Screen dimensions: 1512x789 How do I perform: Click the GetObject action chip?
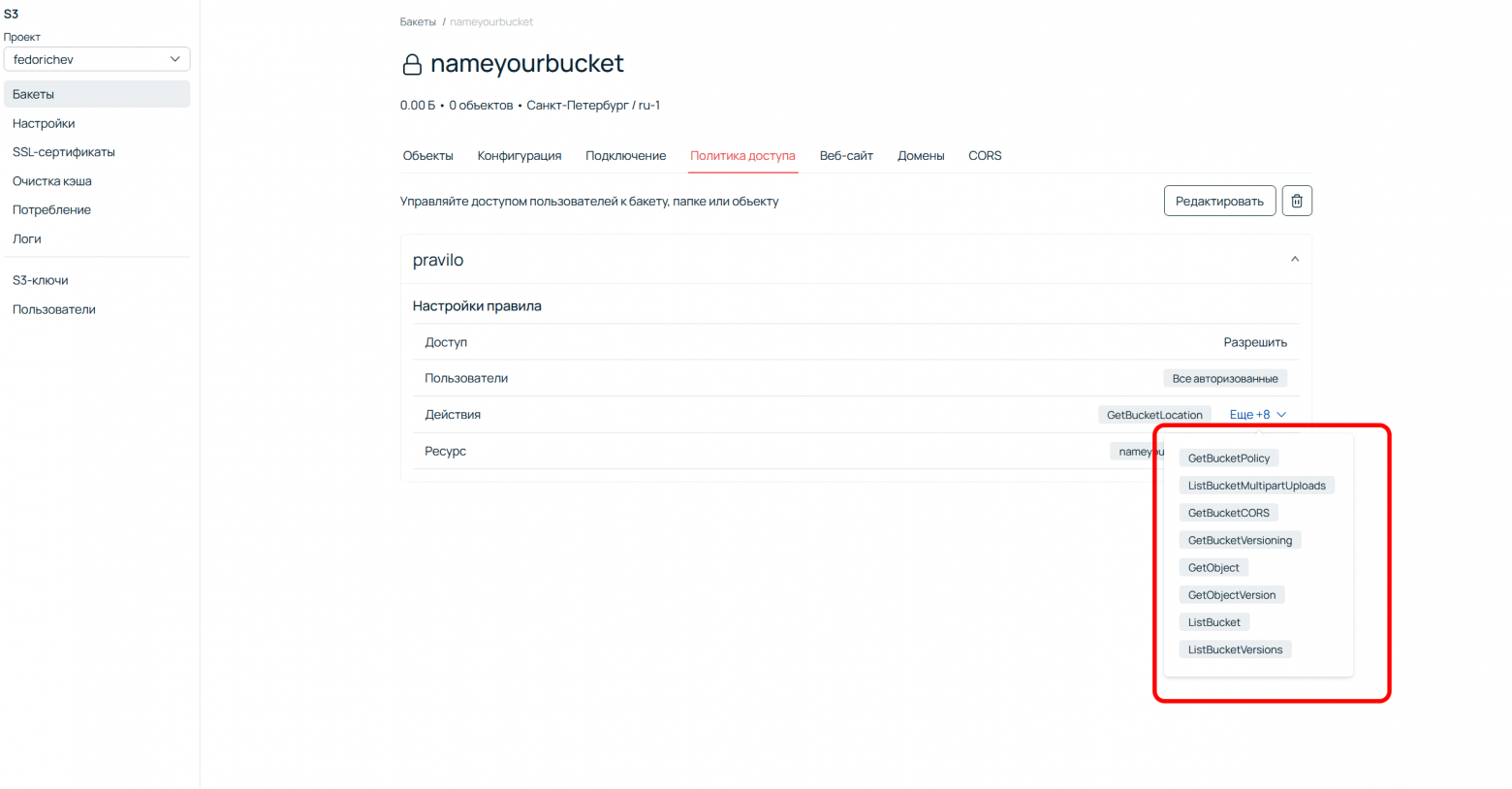tap(1213, 567)
